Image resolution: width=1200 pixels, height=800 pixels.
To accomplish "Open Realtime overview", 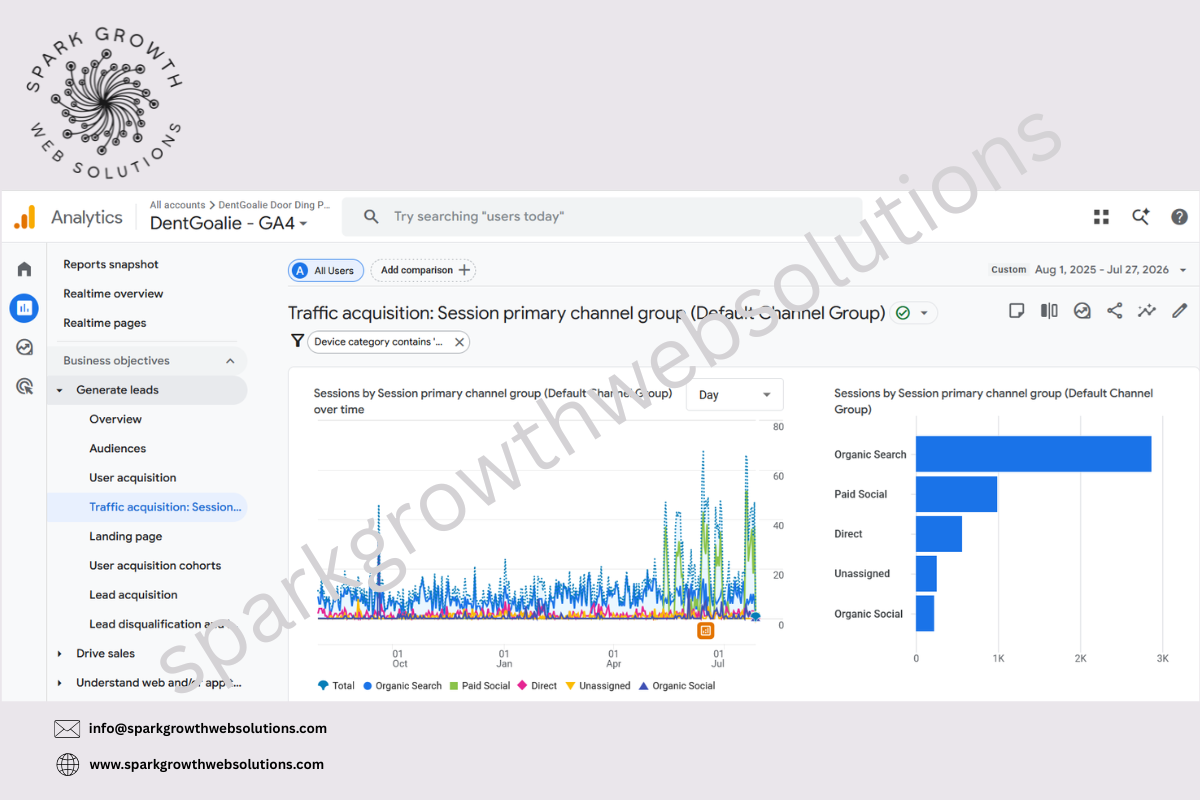I will click(113, 294).
